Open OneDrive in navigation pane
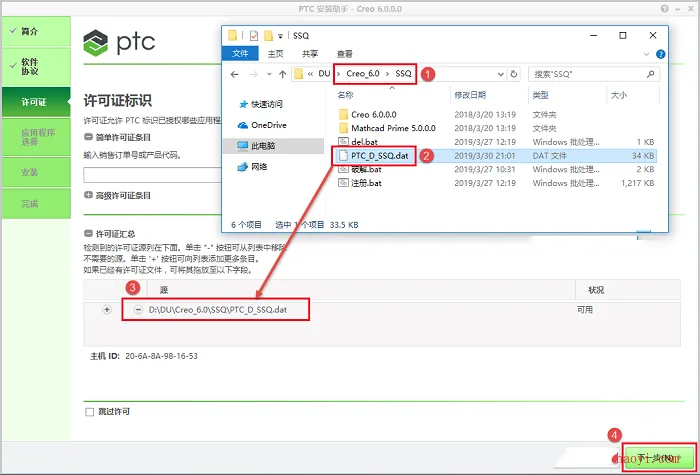 pyautogui.click(x=262, y=125)
